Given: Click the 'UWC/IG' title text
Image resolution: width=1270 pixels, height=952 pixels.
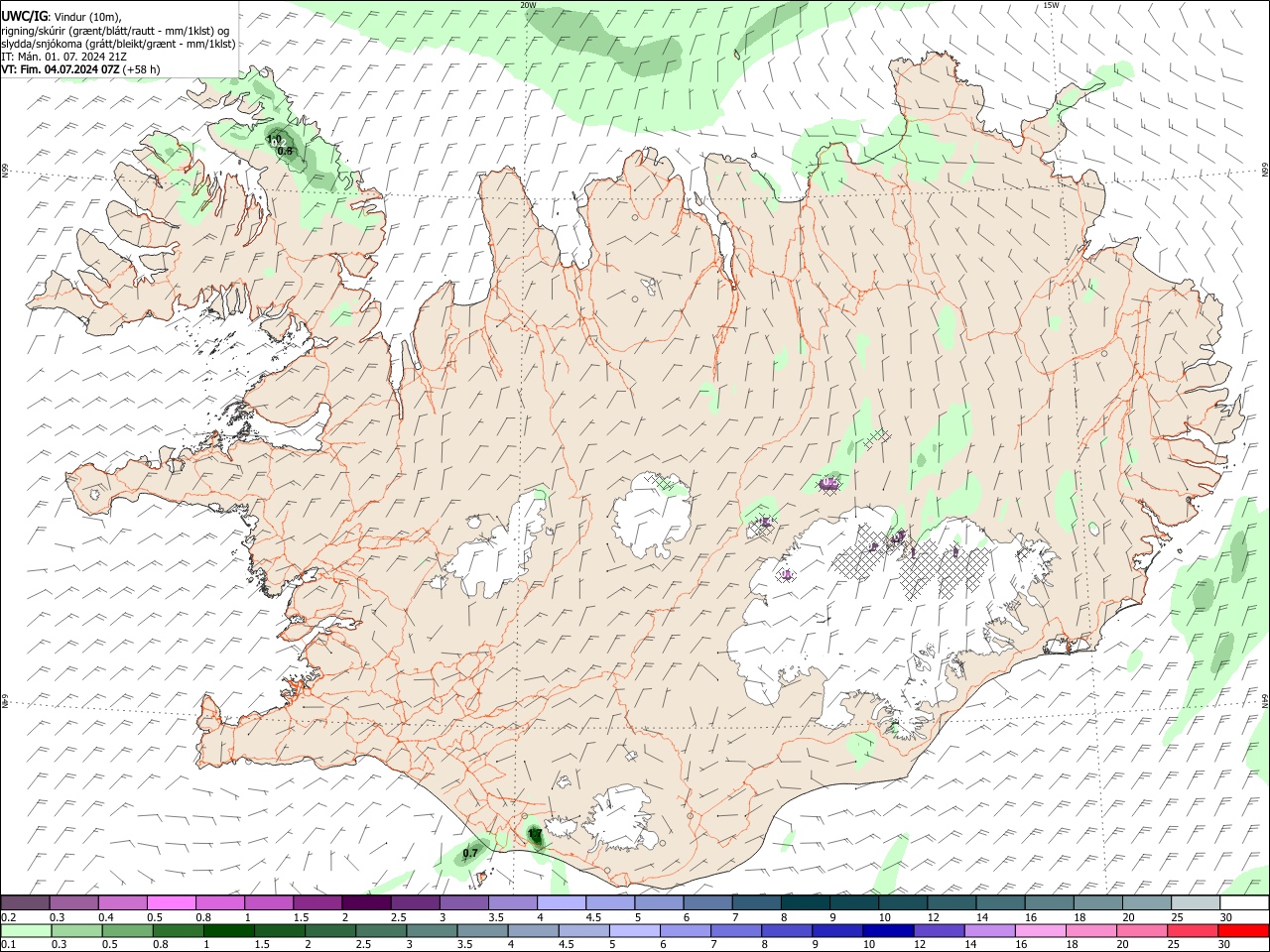Looking at the screenshot, I should [x=24, y=17].
